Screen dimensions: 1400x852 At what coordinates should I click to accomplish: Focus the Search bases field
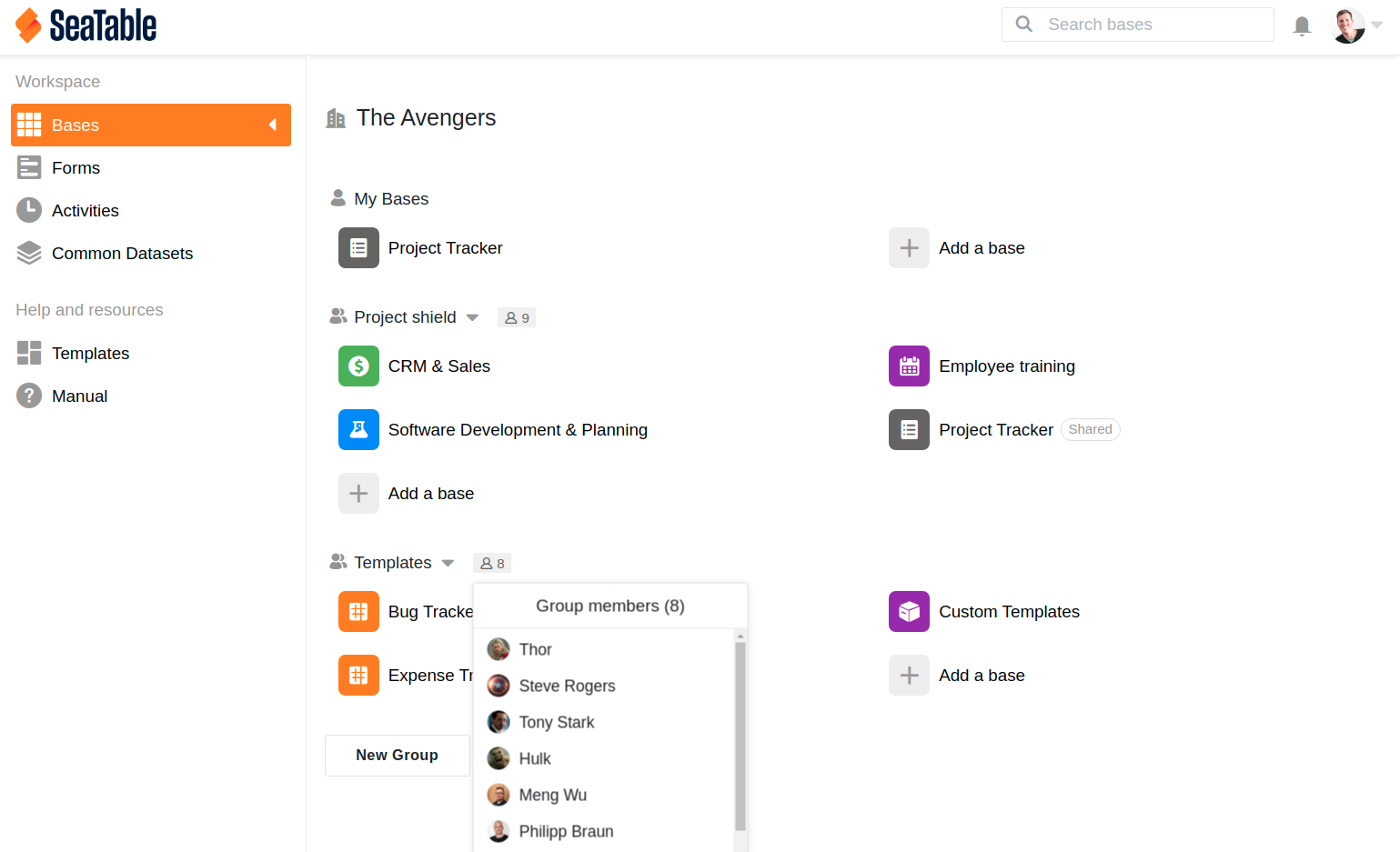tap(1138, 25)
